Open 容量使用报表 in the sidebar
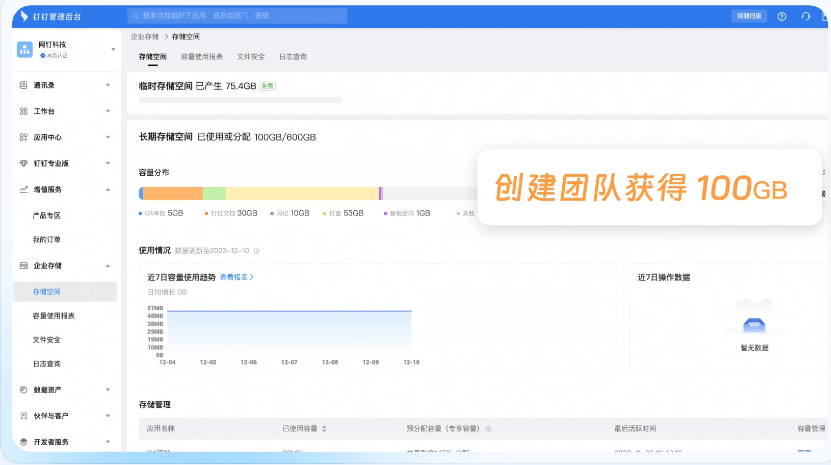Image resolution: width=831 pixels, height=465 pixels. [54, 315]
